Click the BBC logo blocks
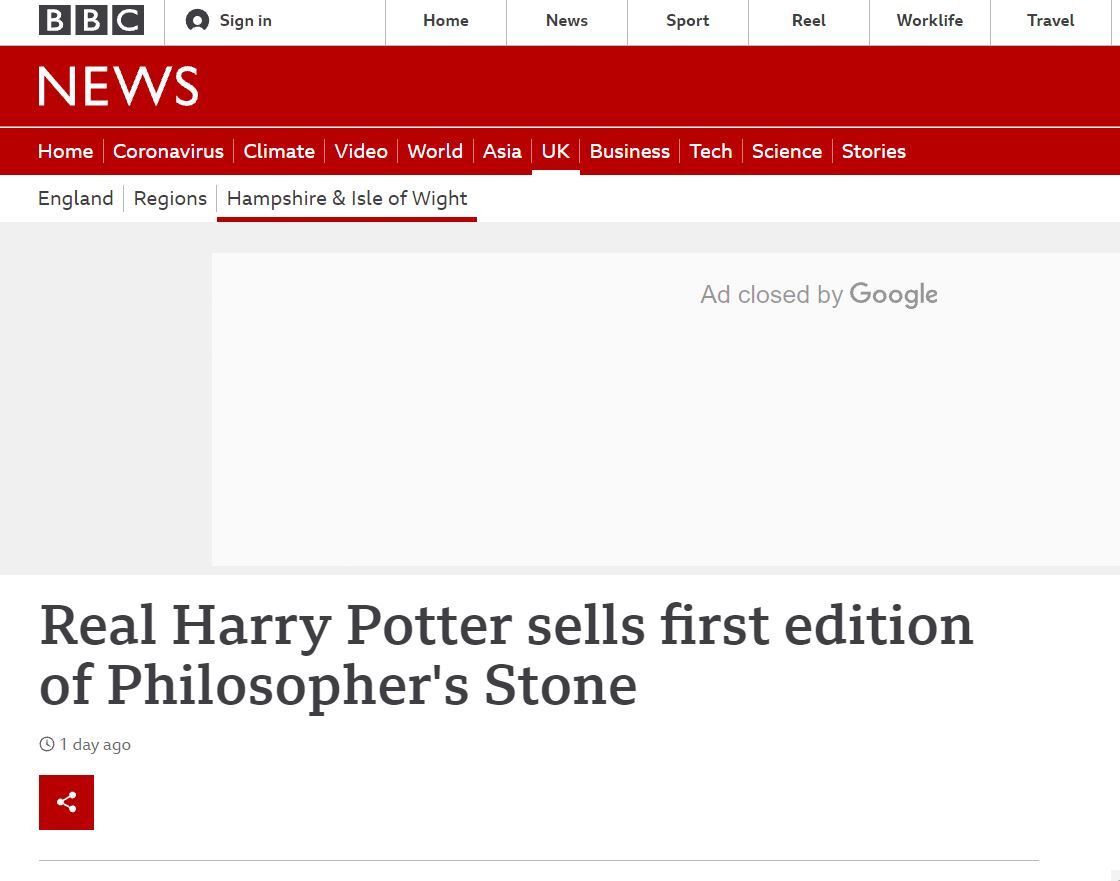This screenshot has width=1120, height=881. [x=91, y=20]
